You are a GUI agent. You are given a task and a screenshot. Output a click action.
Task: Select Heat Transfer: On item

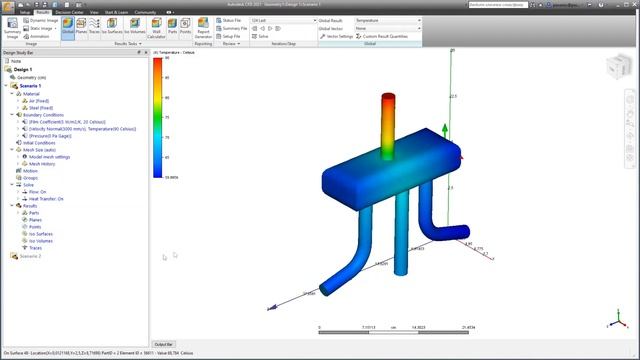(46, 199)
